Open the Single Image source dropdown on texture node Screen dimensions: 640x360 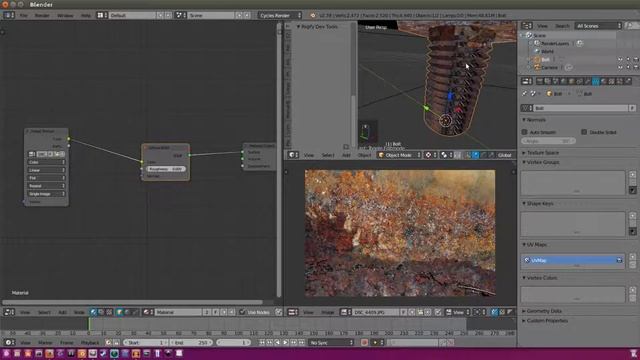pyautogui.click(x=47, y=194)
